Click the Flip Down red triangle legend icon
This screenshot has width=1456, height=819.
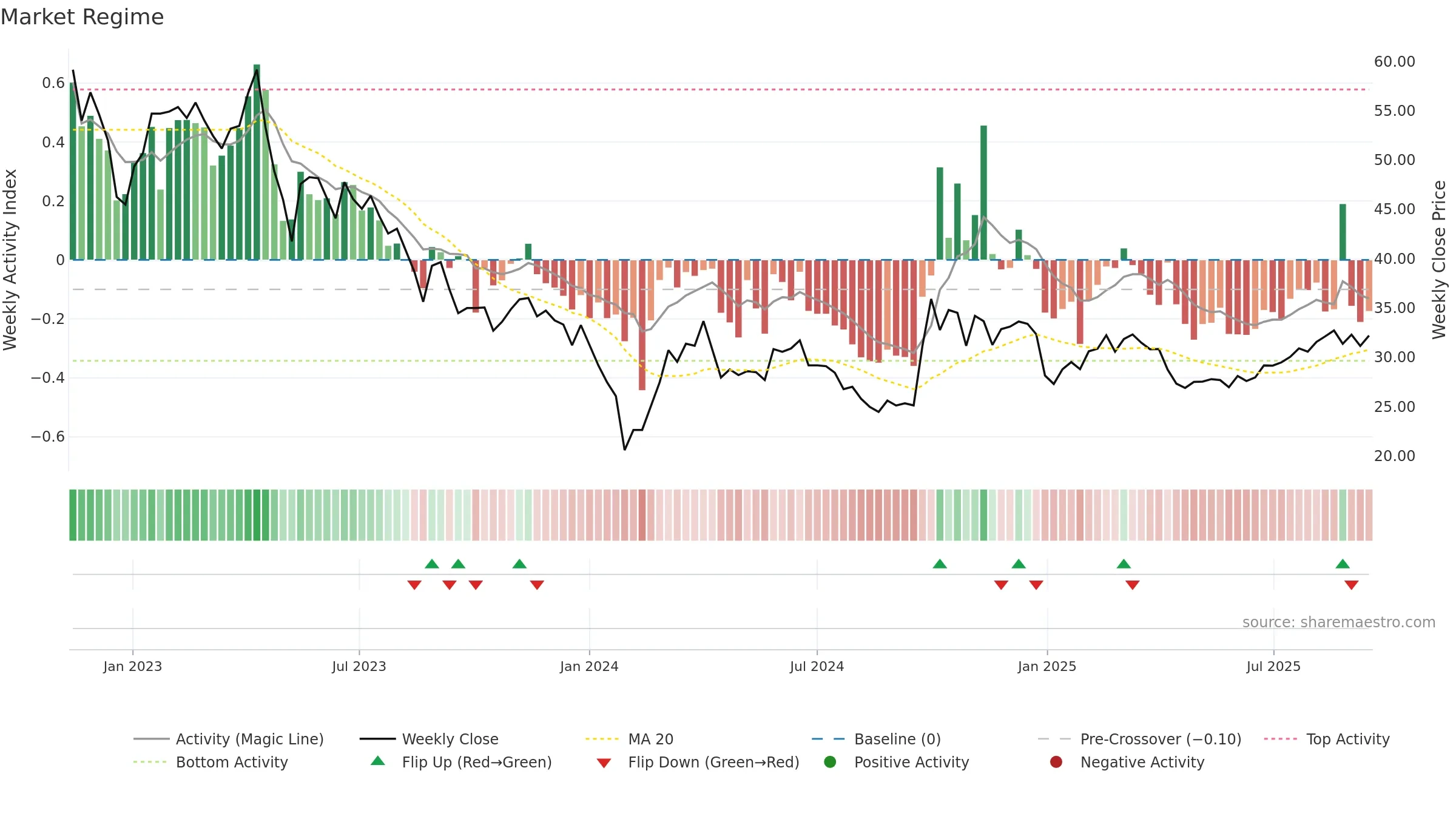coord(604,763)
